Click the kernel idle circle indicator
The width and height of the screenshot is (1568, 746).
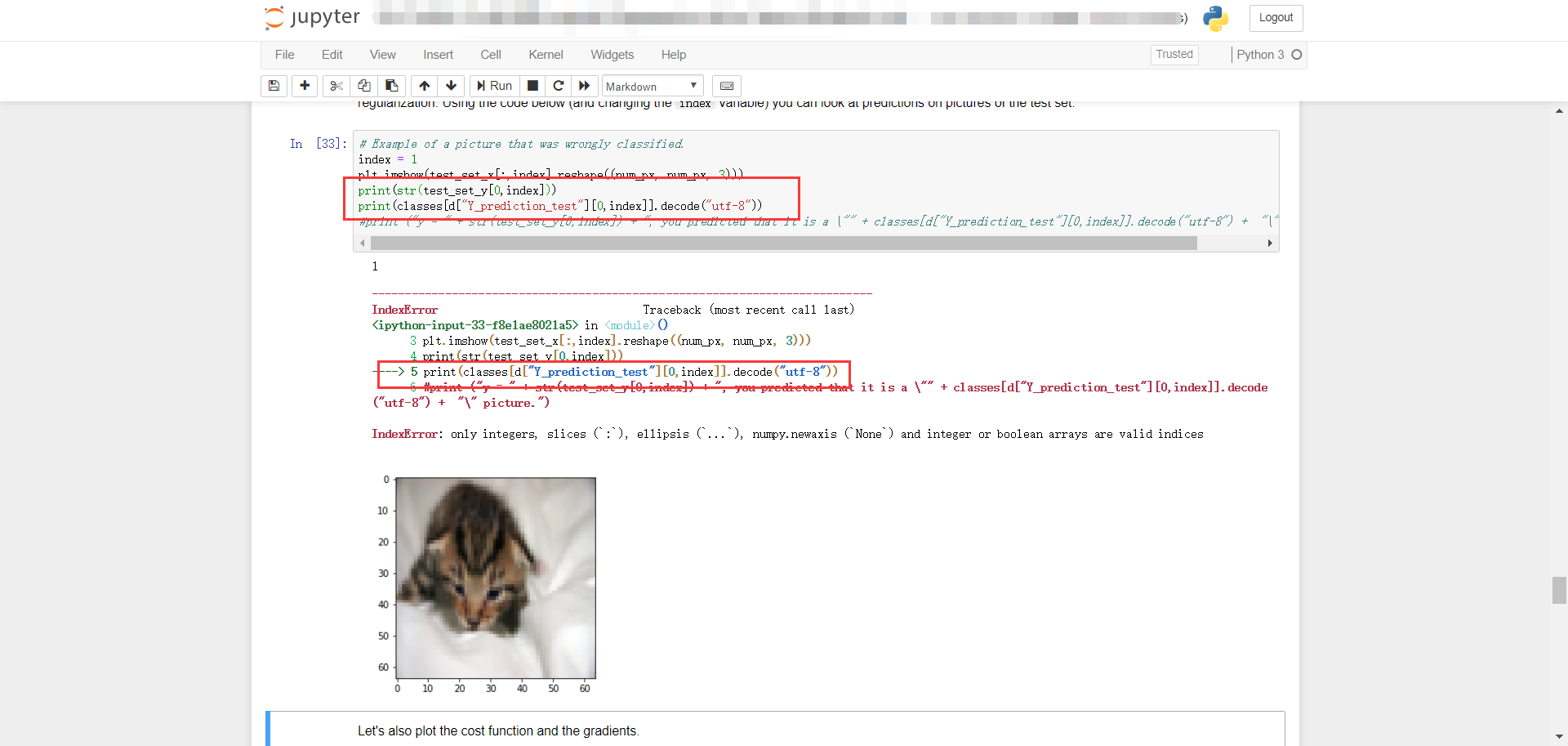coord(1296,55)
